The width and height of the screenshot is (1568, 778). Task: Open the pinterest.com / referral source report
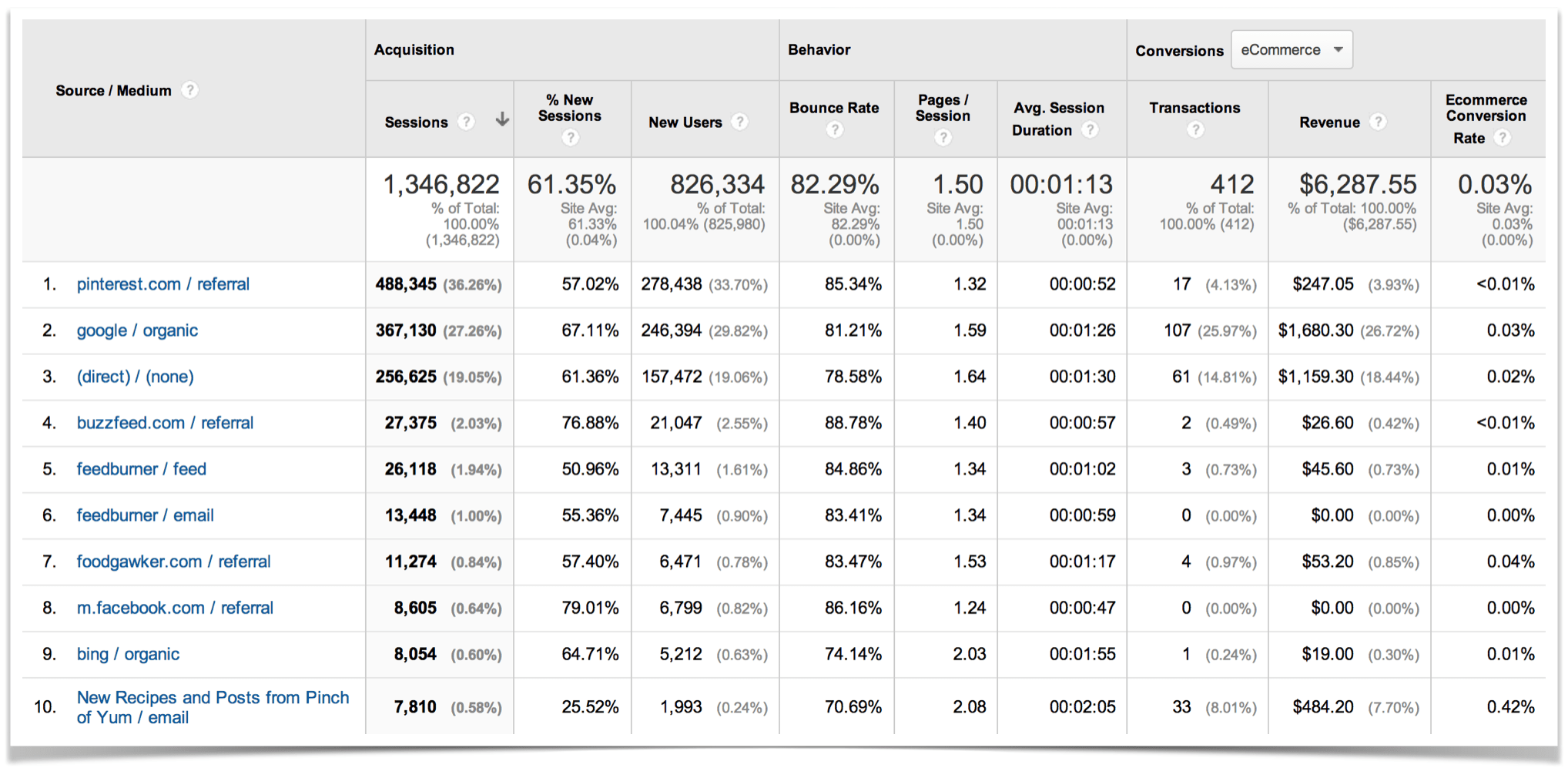(x=162, y=284)
